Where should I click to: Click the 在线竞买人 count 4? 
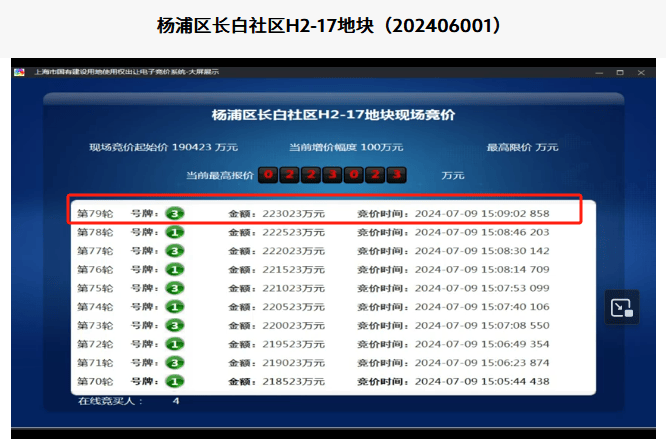(x=176, y=401)
